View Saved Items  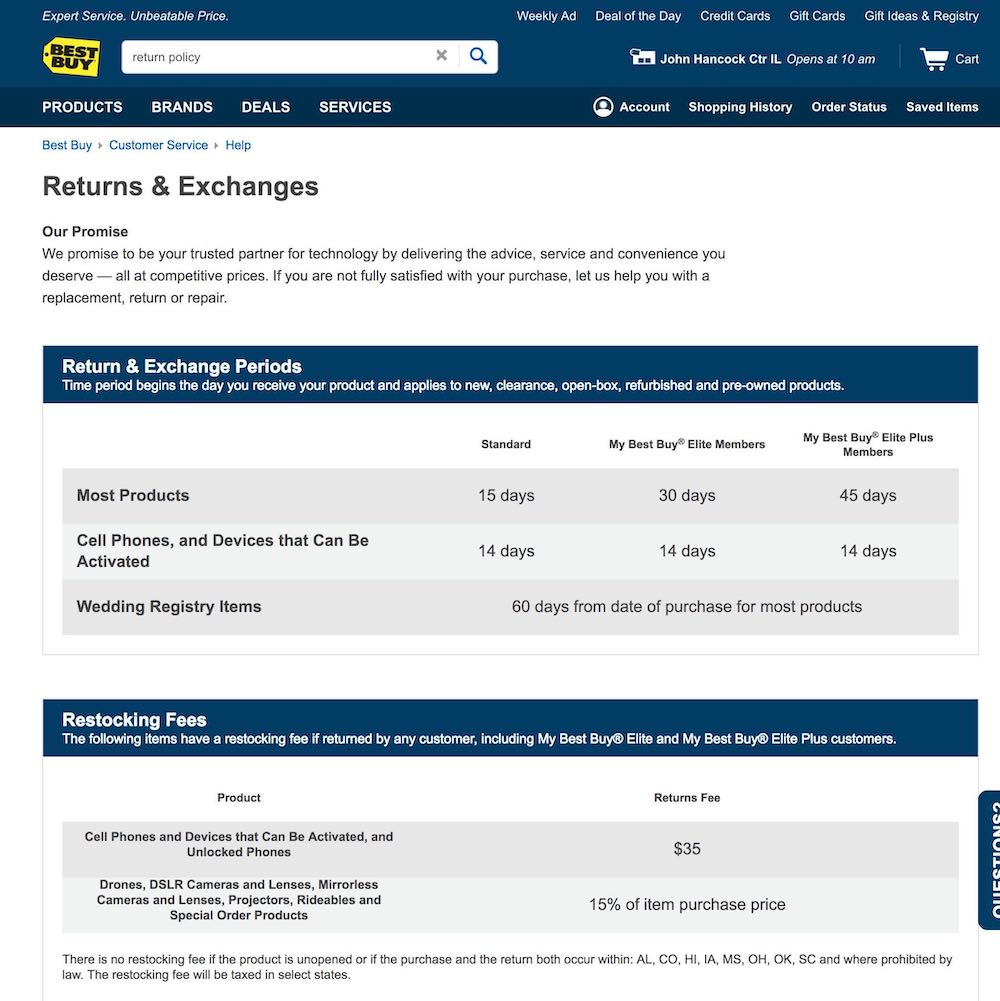(942, 107)
